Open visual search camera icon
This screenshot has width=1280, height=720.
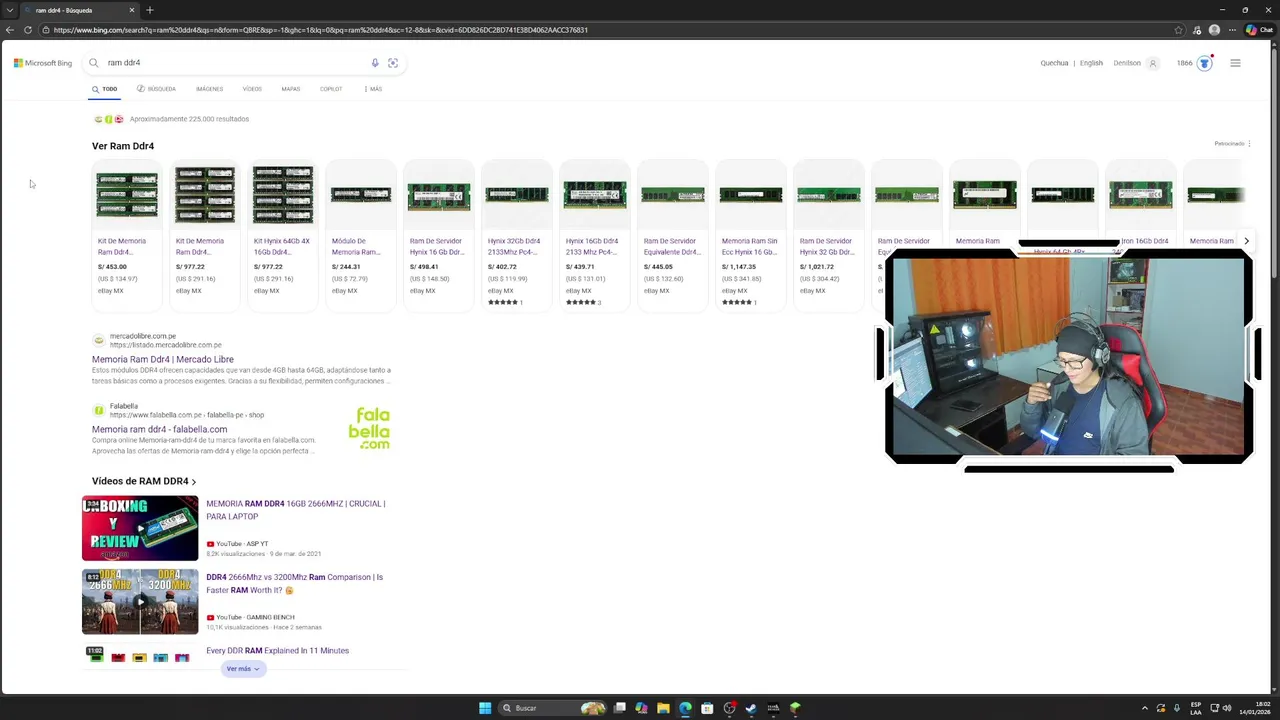(x=393, y=63)
